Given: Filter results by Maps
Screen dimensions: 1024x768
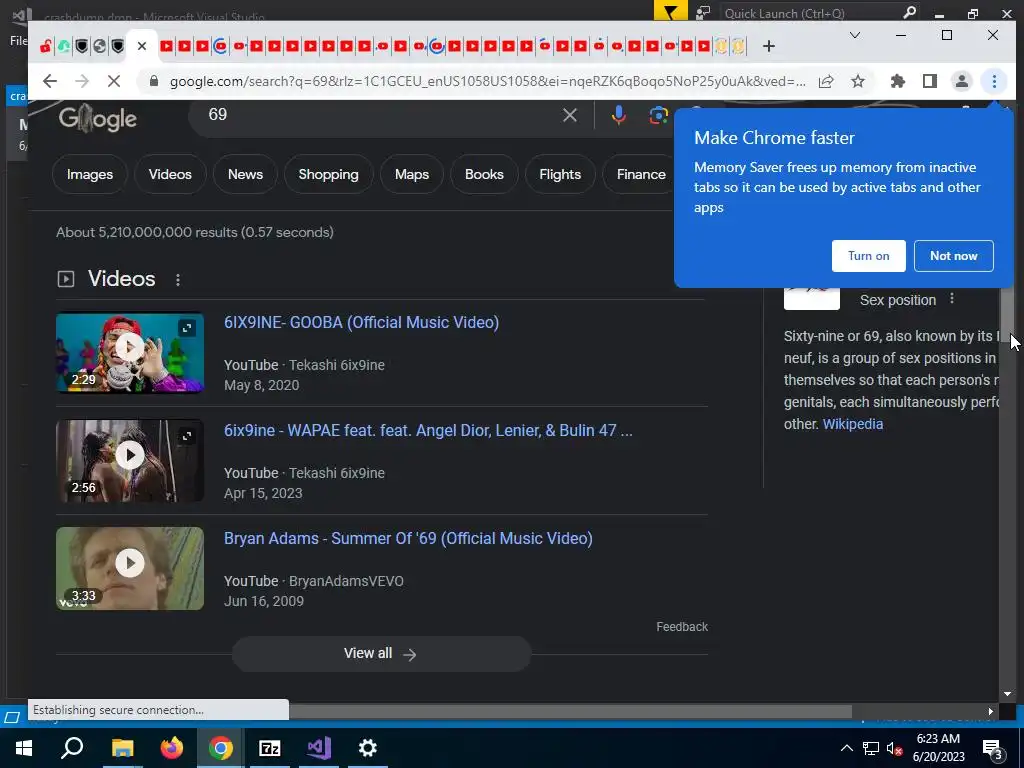Looking at the screenshot, I should pyautogui.click(x=412, y=174).
